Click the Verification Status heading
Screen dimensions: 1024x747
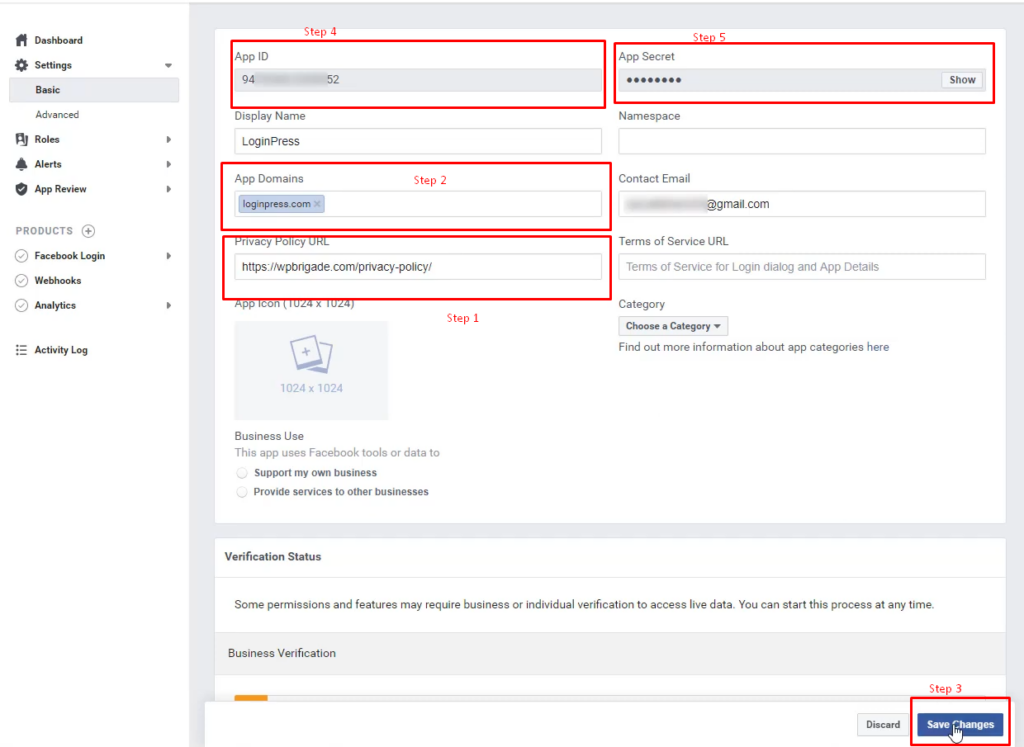click(x=273, y=557)
